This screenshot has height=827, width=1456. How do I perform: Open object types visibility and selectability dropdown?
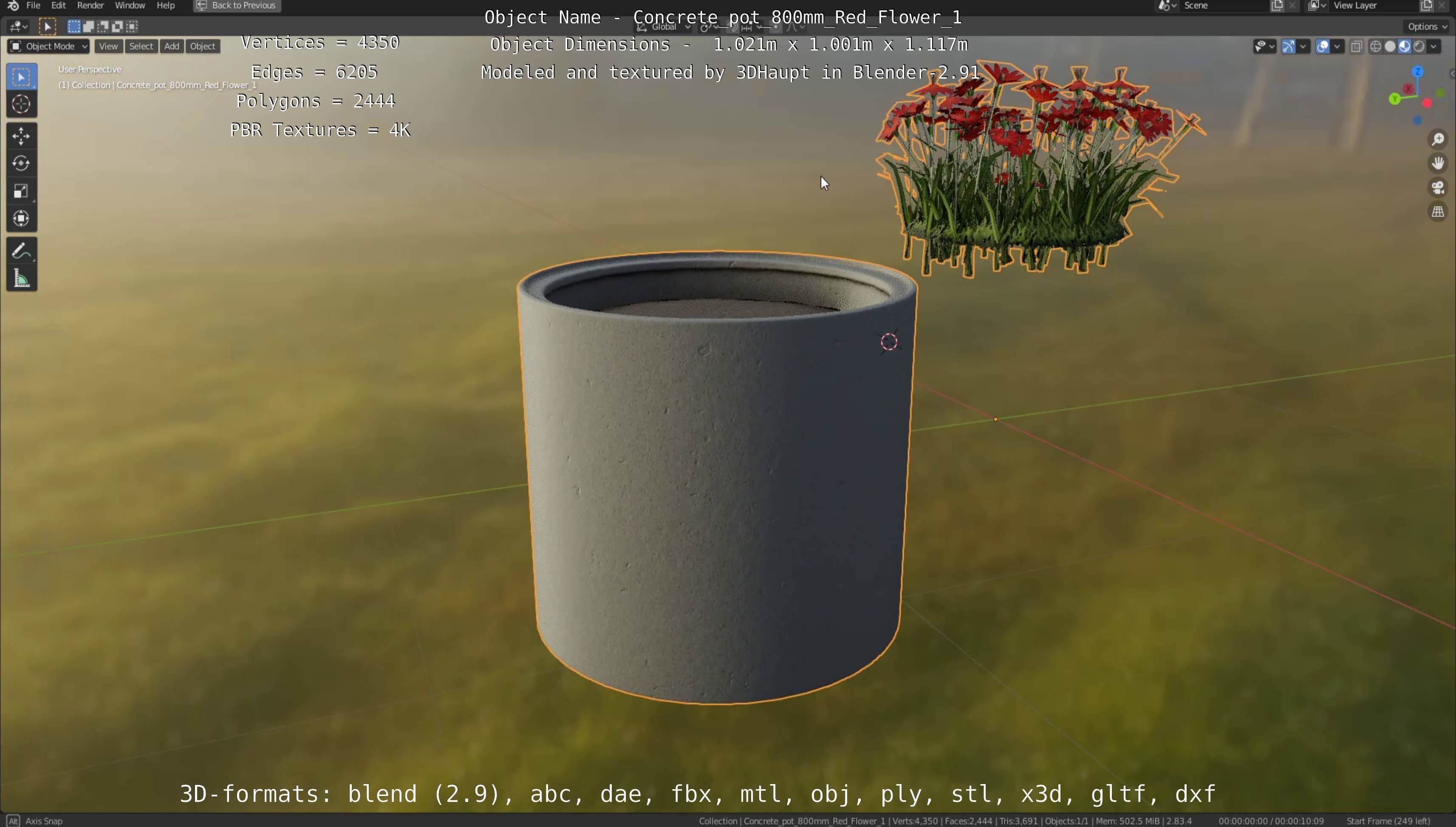pos(1265,47)
